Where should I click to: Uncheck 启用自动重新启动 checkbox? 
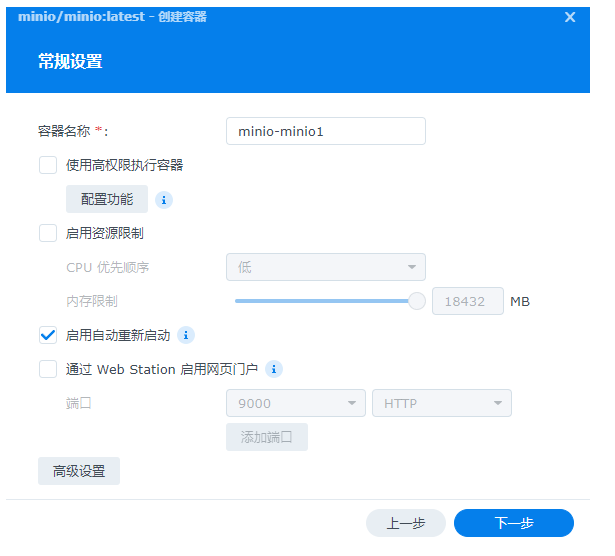48,335
